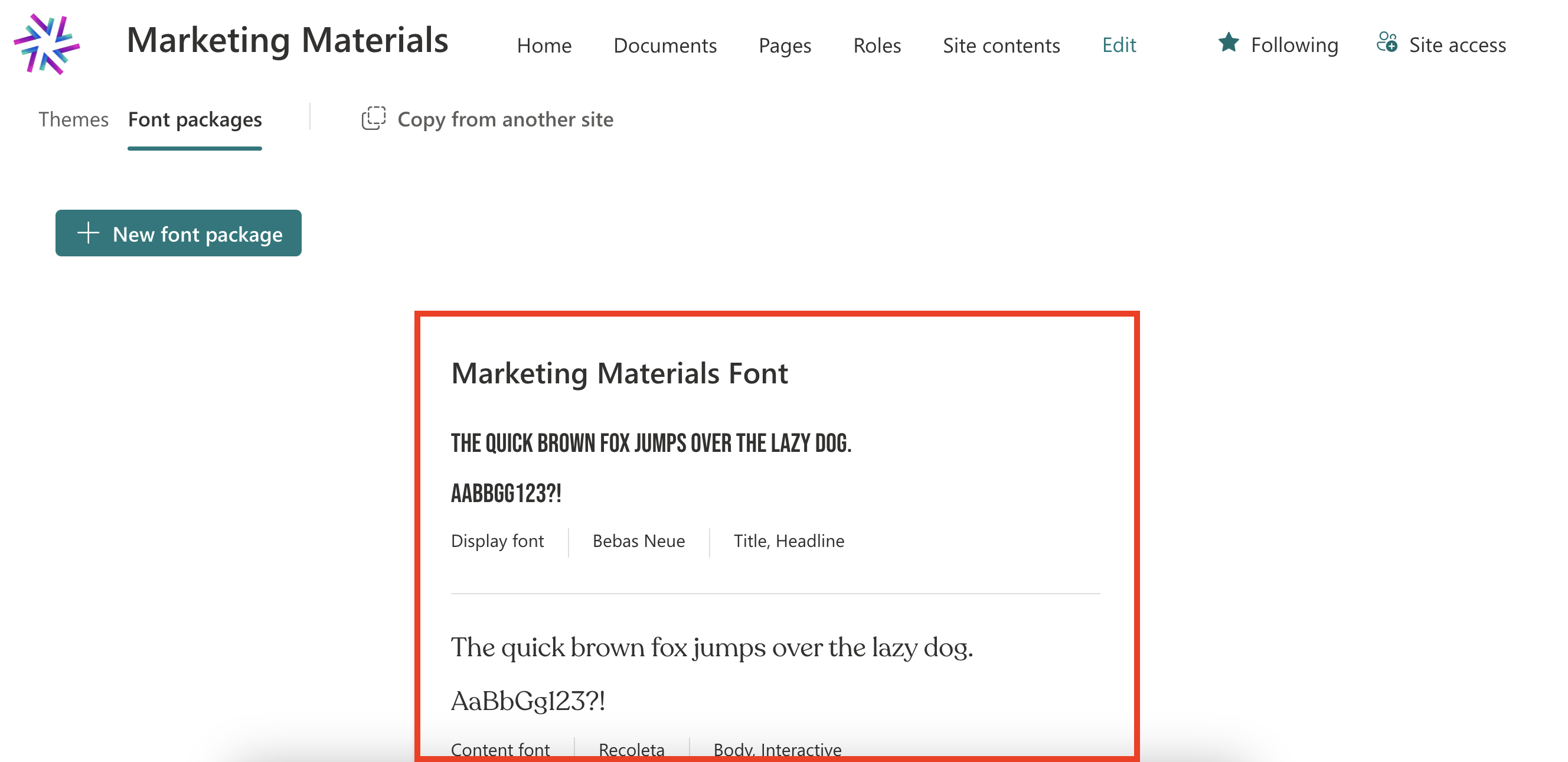The width and height of the screenshot is (1568, 762).
Task: Open Roles in the top navigation
Action: tap(877, 45)
